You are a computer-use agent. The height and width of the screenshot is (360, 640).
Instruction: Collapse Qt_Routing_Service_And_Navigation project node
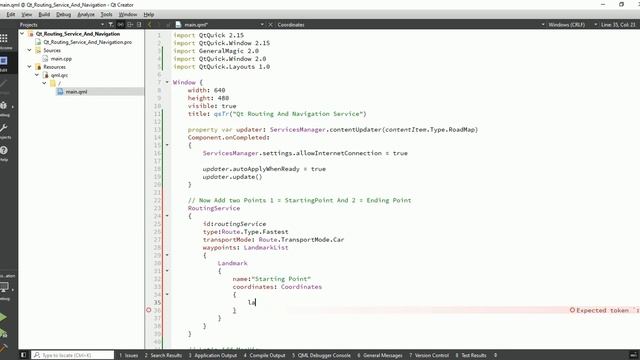[22, 34]
